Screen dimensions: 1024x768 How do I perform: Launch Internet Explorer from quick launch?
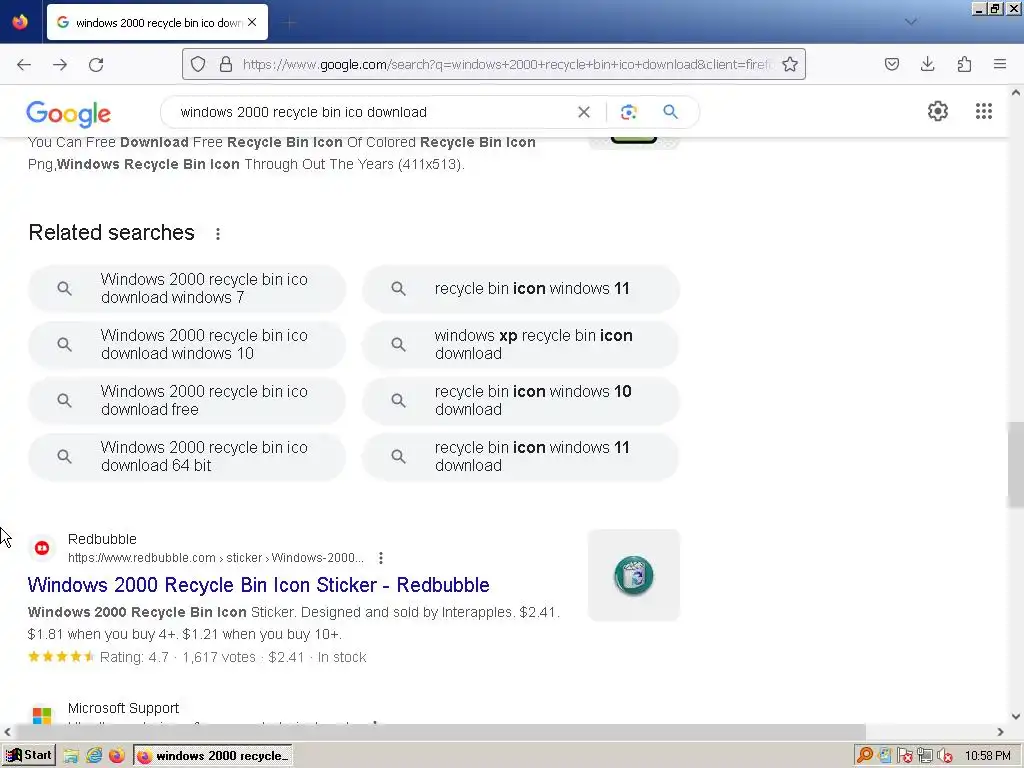pos(94,756)
